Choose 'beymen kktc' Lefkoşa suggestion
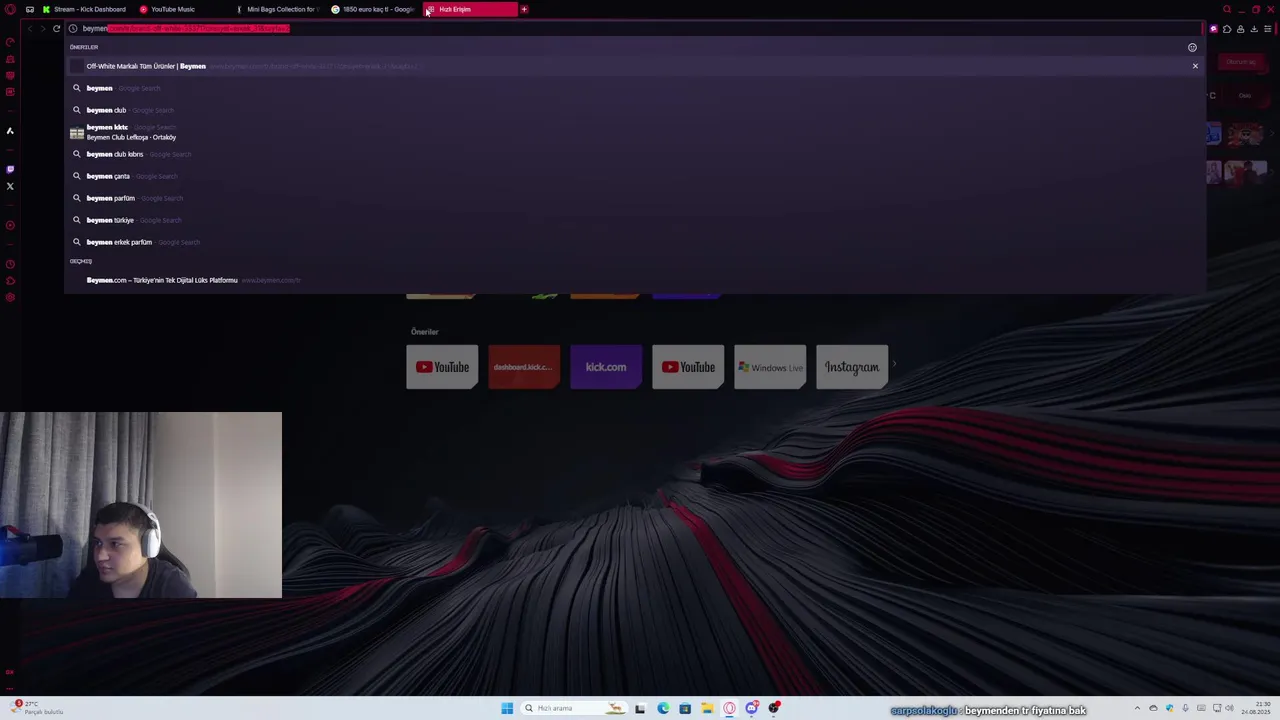1280x720 pixels. (x=635, y=132)
